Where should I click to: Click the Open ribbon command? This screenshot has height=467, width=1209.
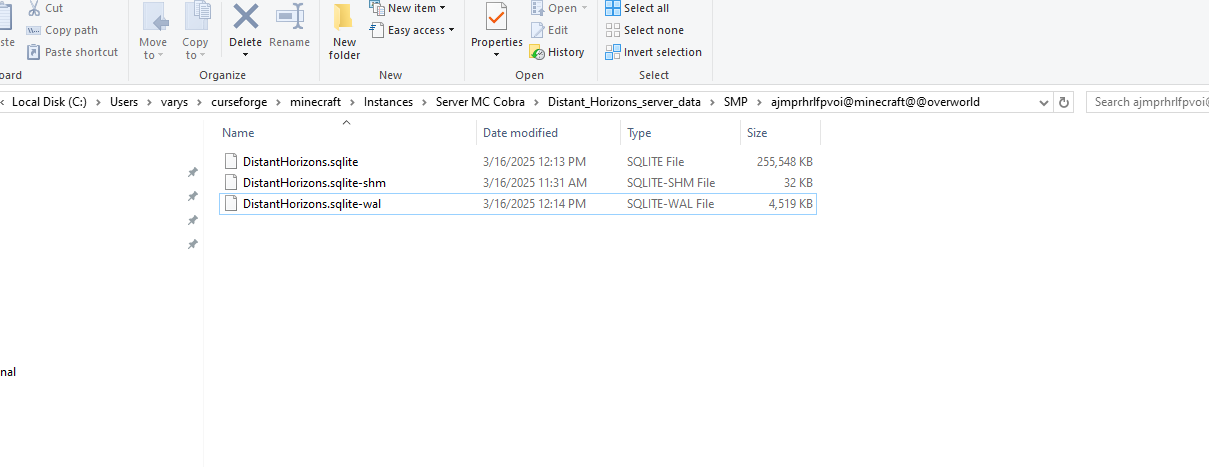pyautogui.click(x=559, y=8)
